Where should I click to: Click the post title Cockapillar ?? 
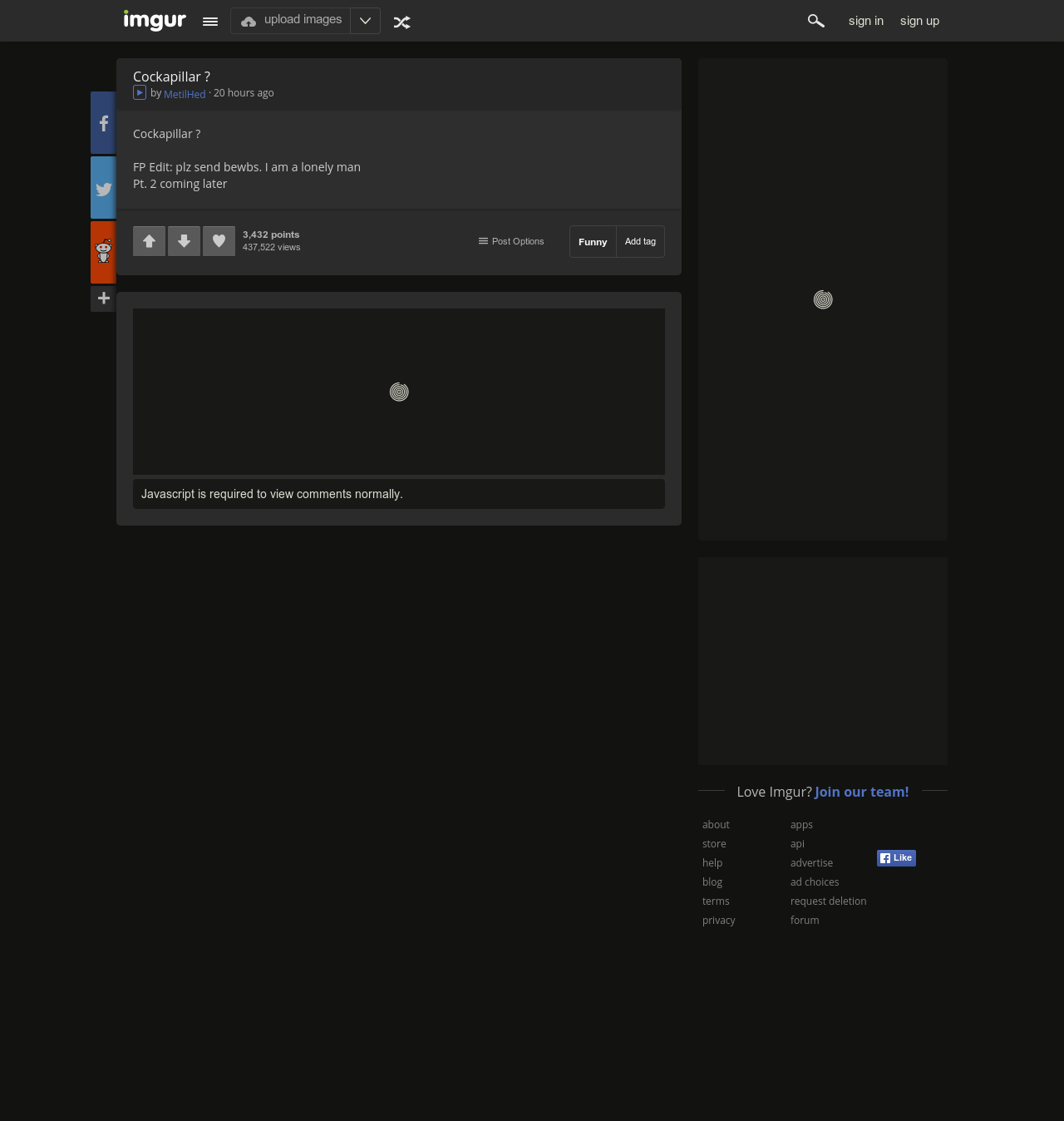pyautogui.click(x=171, y=77)
